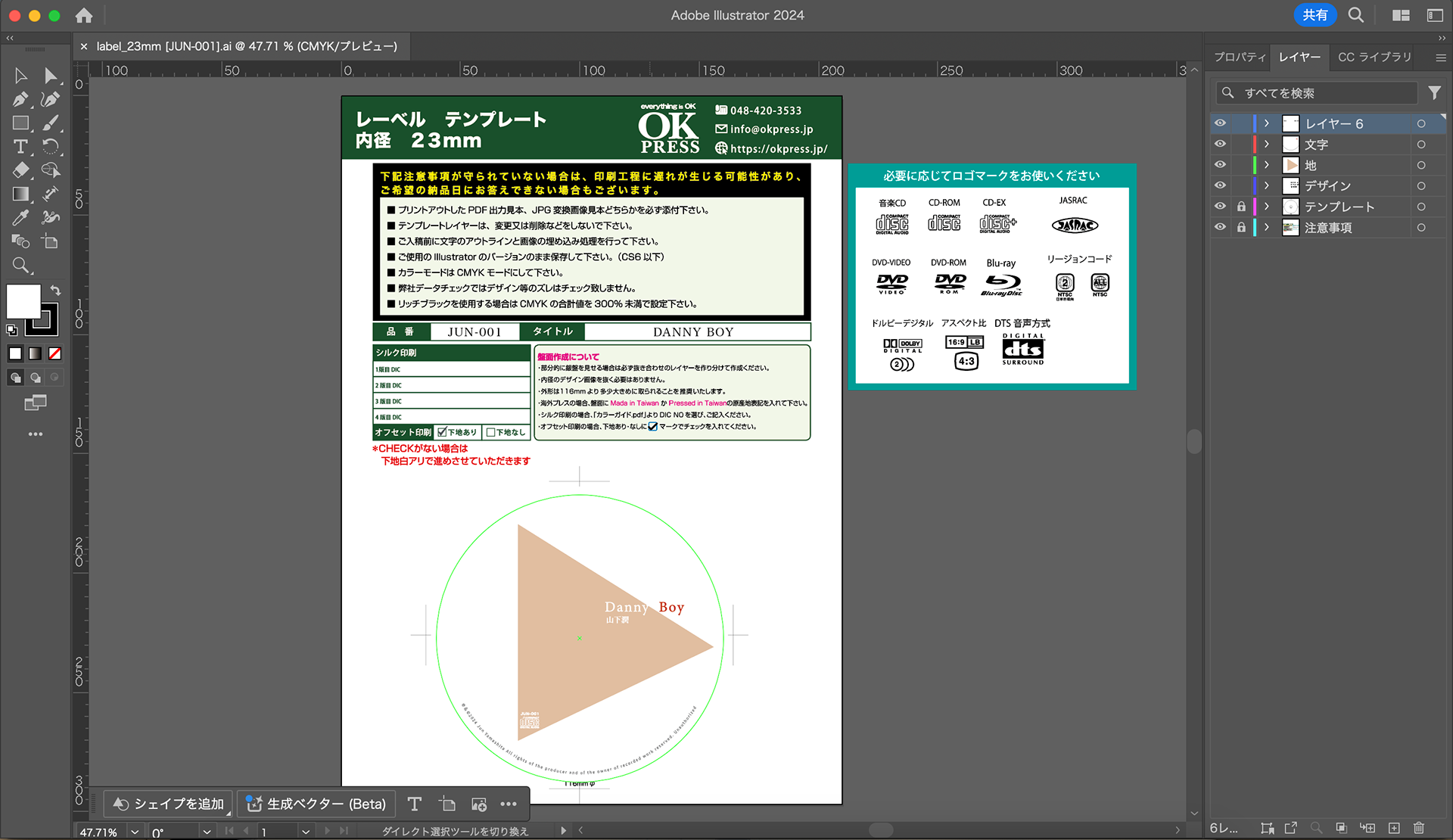1453x840 pixels.
Task: Select the Gradient tool
Action: pos(20,194)
